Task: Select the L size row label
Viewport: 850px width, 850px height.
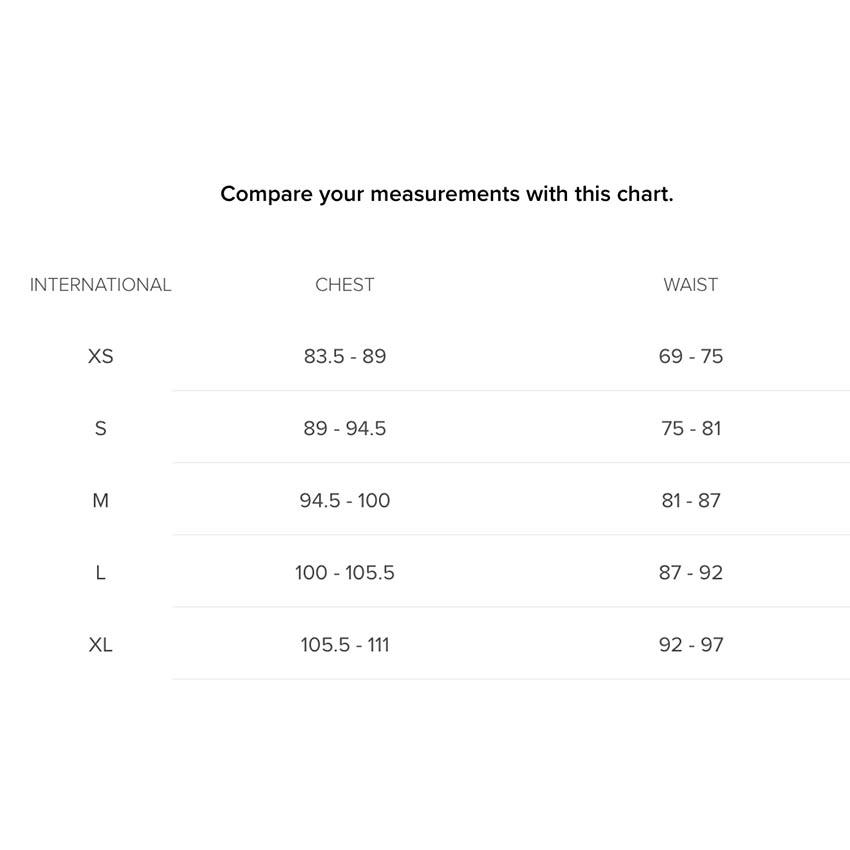Action: [100, 572]
